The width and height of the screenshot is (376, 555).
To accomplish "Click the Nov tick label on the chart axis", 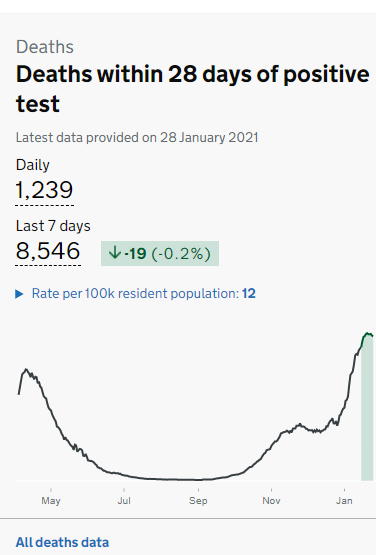I will point(272,500).
